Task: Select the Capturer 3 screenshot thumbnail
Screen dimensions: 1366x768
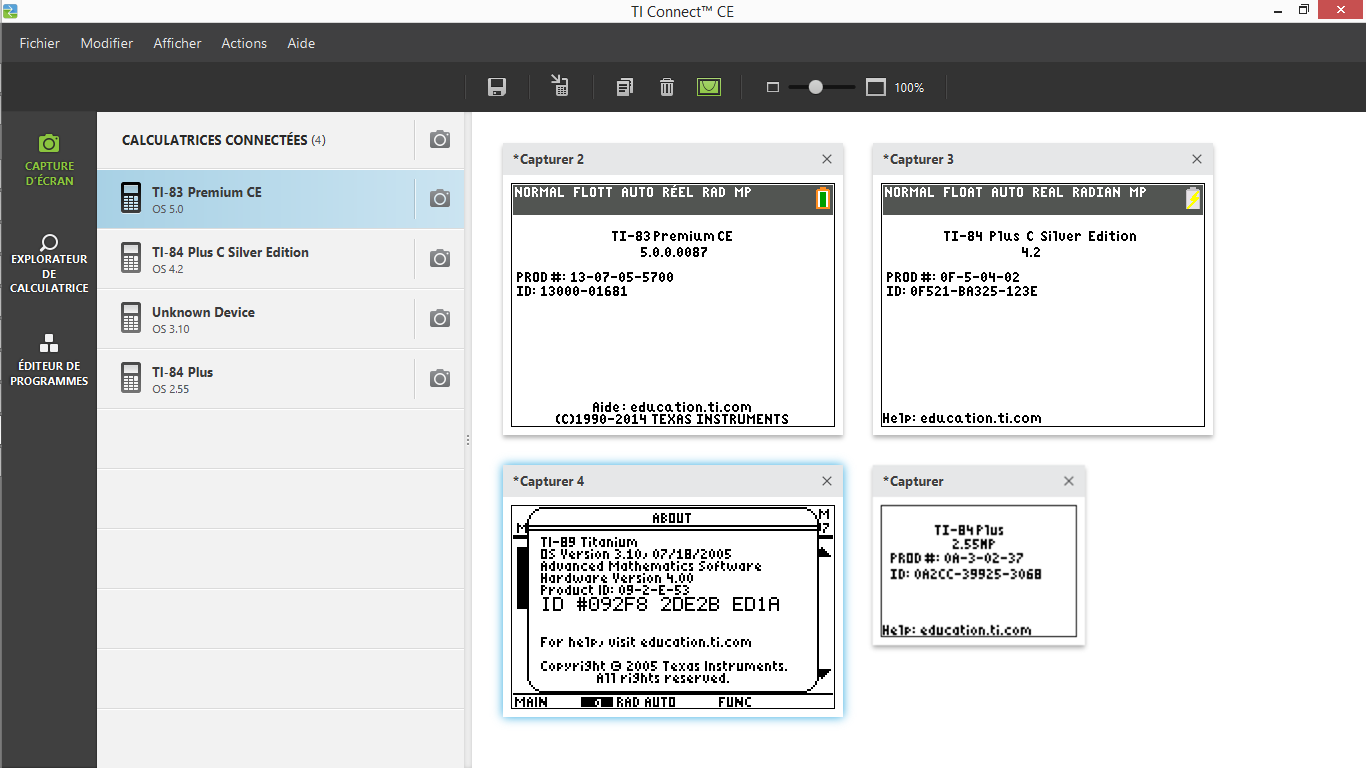Action: (x=1043, y=305)
